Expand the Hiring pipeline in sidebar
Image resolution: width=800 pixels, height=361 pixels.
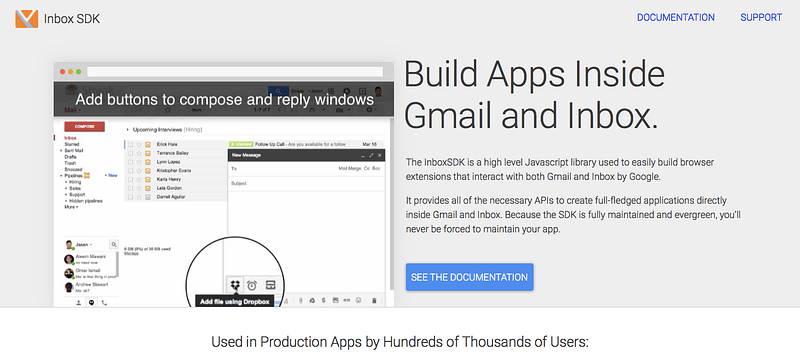click(66, 182)
